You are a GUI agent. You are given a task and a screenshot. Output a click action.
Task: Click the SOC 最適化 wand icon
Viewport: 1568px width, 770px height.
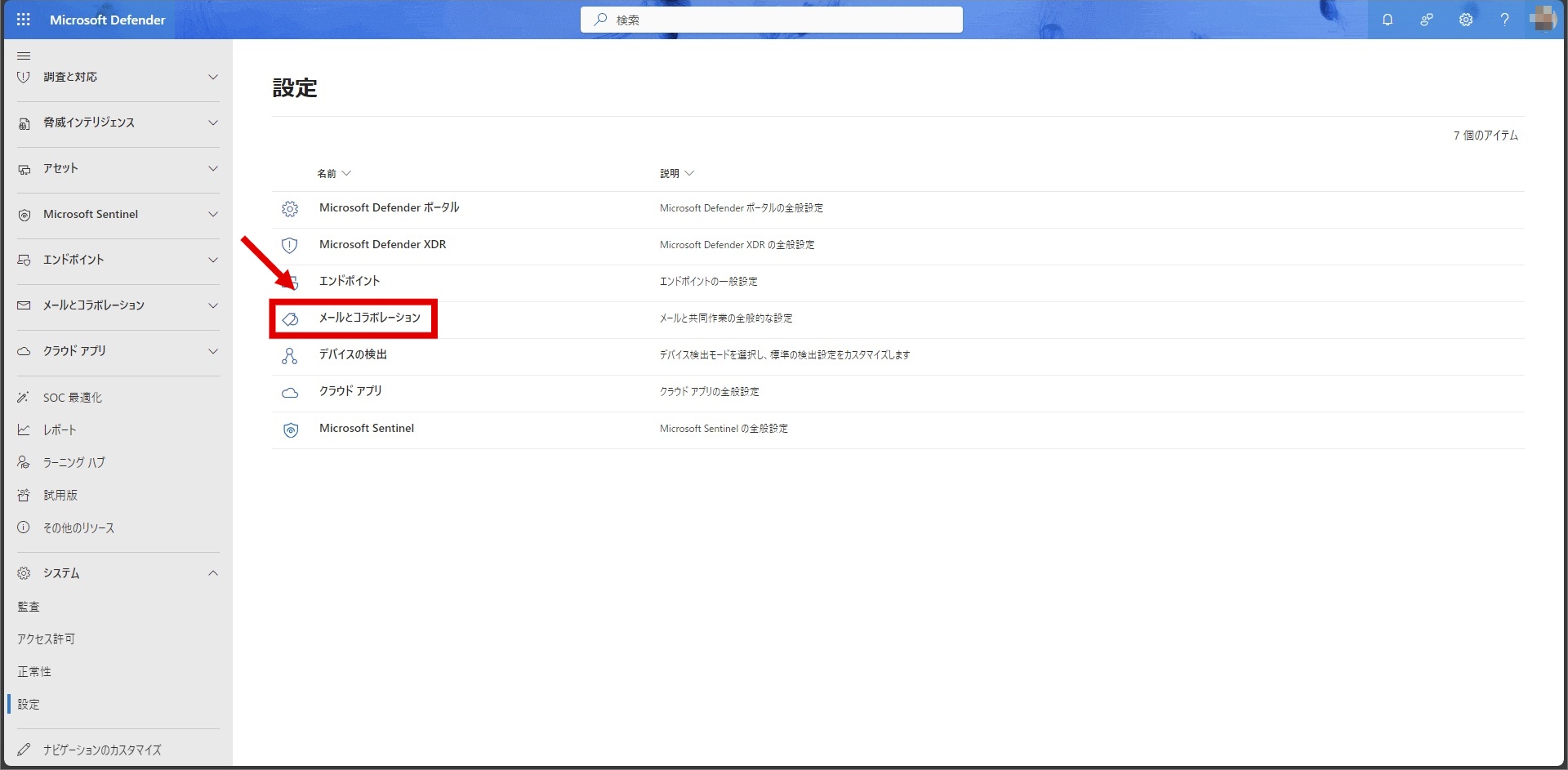pyautogui.click(x=24, y=398)
